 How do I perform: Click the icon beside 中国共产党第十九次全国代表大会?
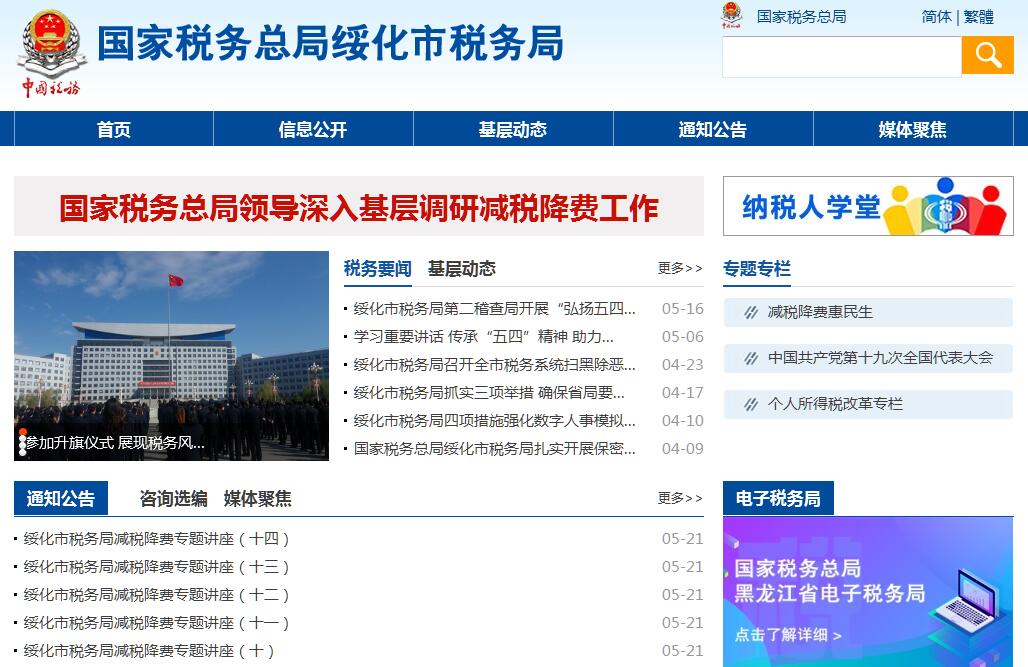pos(751,358)
